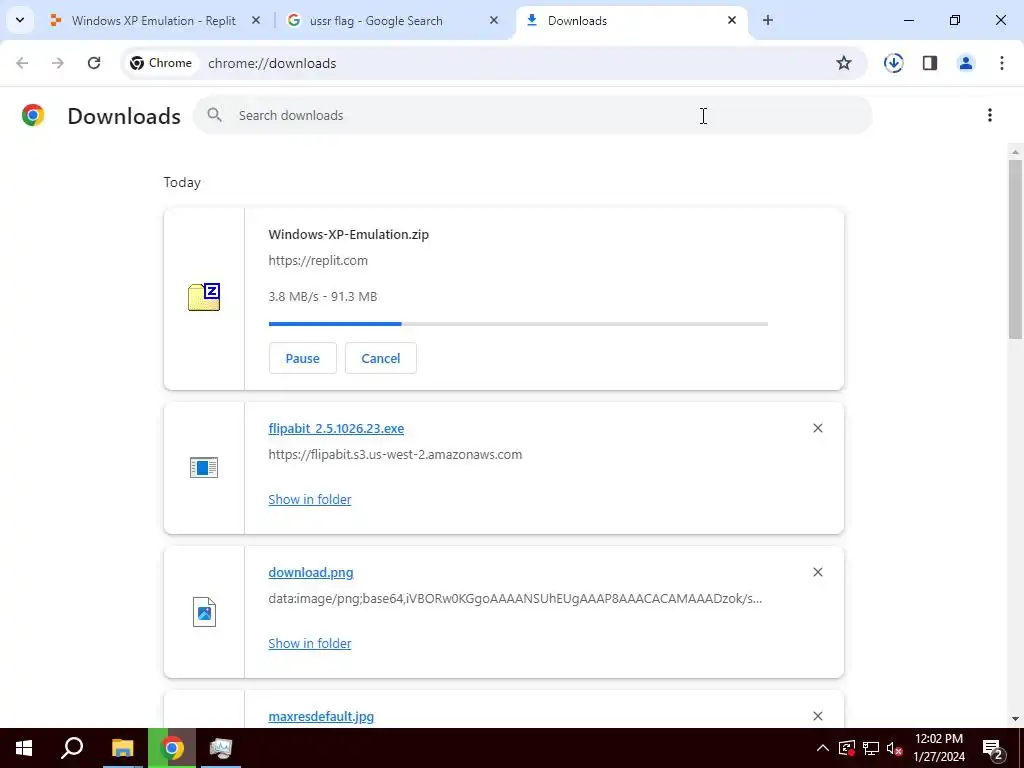Click the network tray icon
Viewport: 1024px width, 768px height.
pyautogui.click(x=871, y=748)
